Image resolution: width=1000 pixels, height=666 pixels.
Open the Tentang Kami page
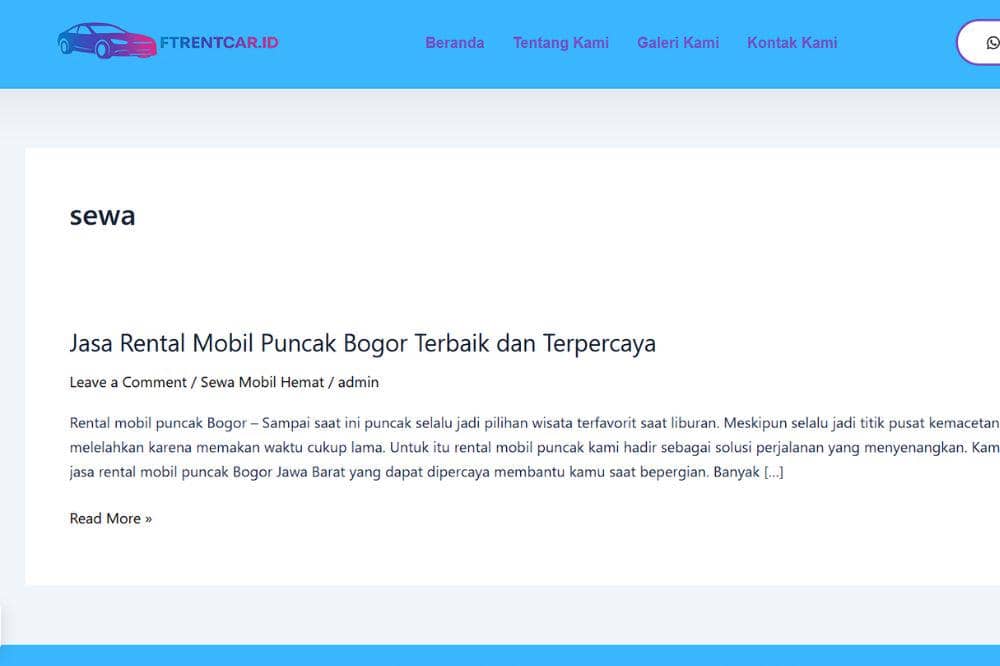561,42
